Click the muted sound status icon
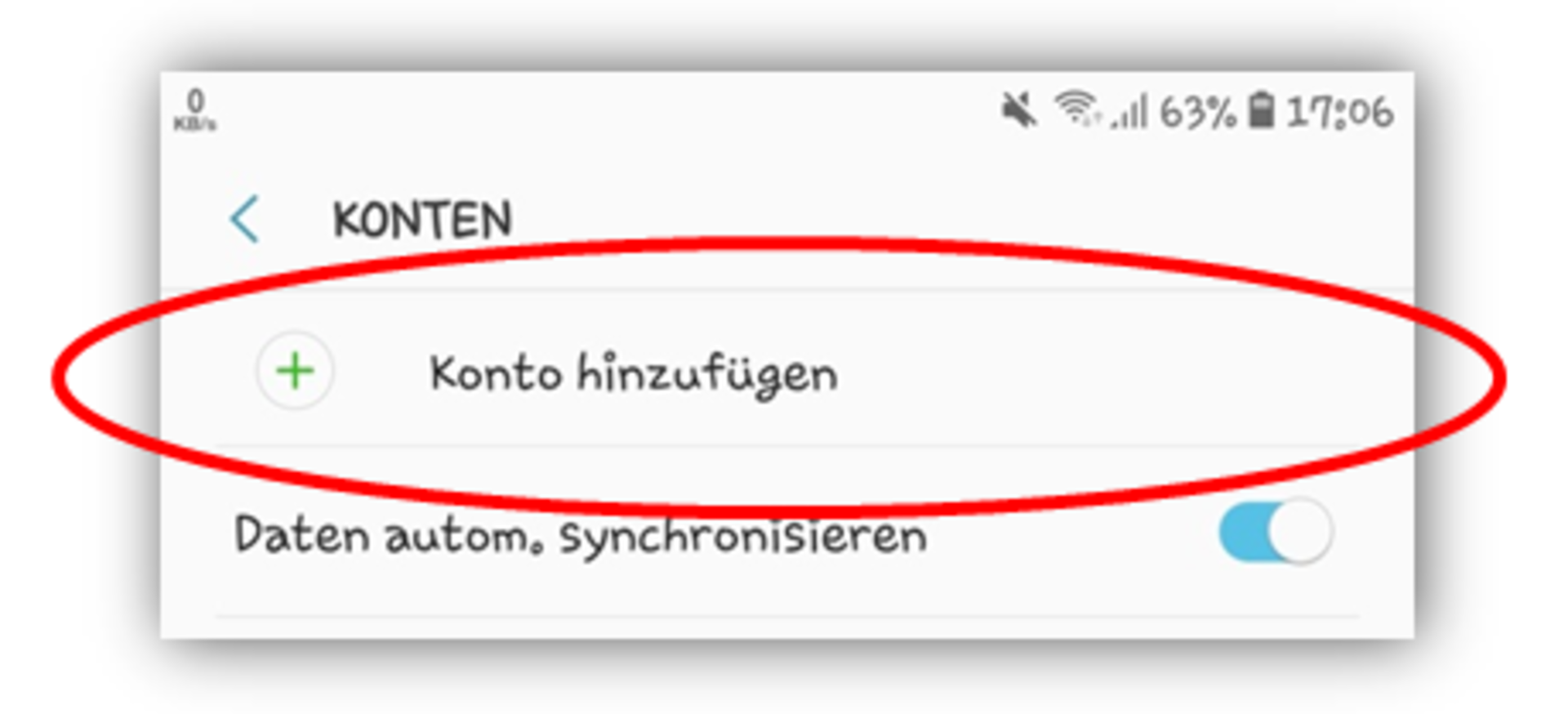The height and width of the screenshot is (714, 1568). pos(1018,110)
